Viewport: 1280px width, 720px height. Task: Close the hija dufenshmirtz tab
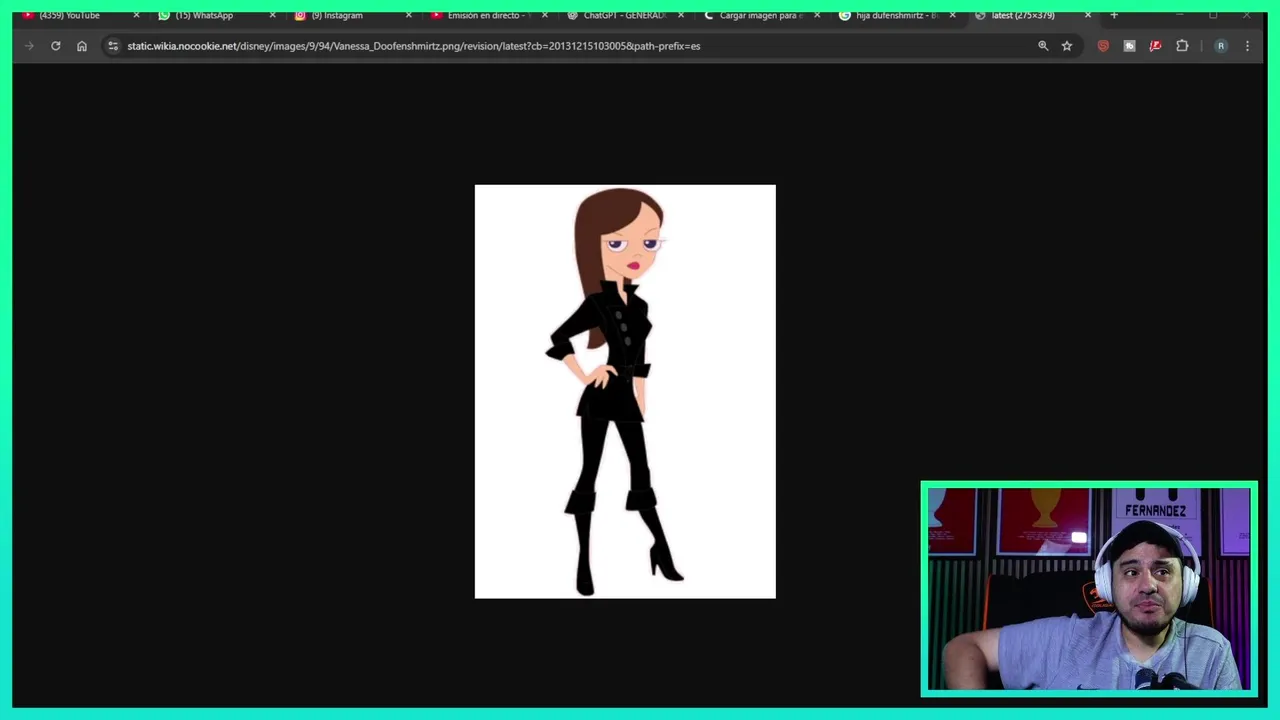pos(952,15)
